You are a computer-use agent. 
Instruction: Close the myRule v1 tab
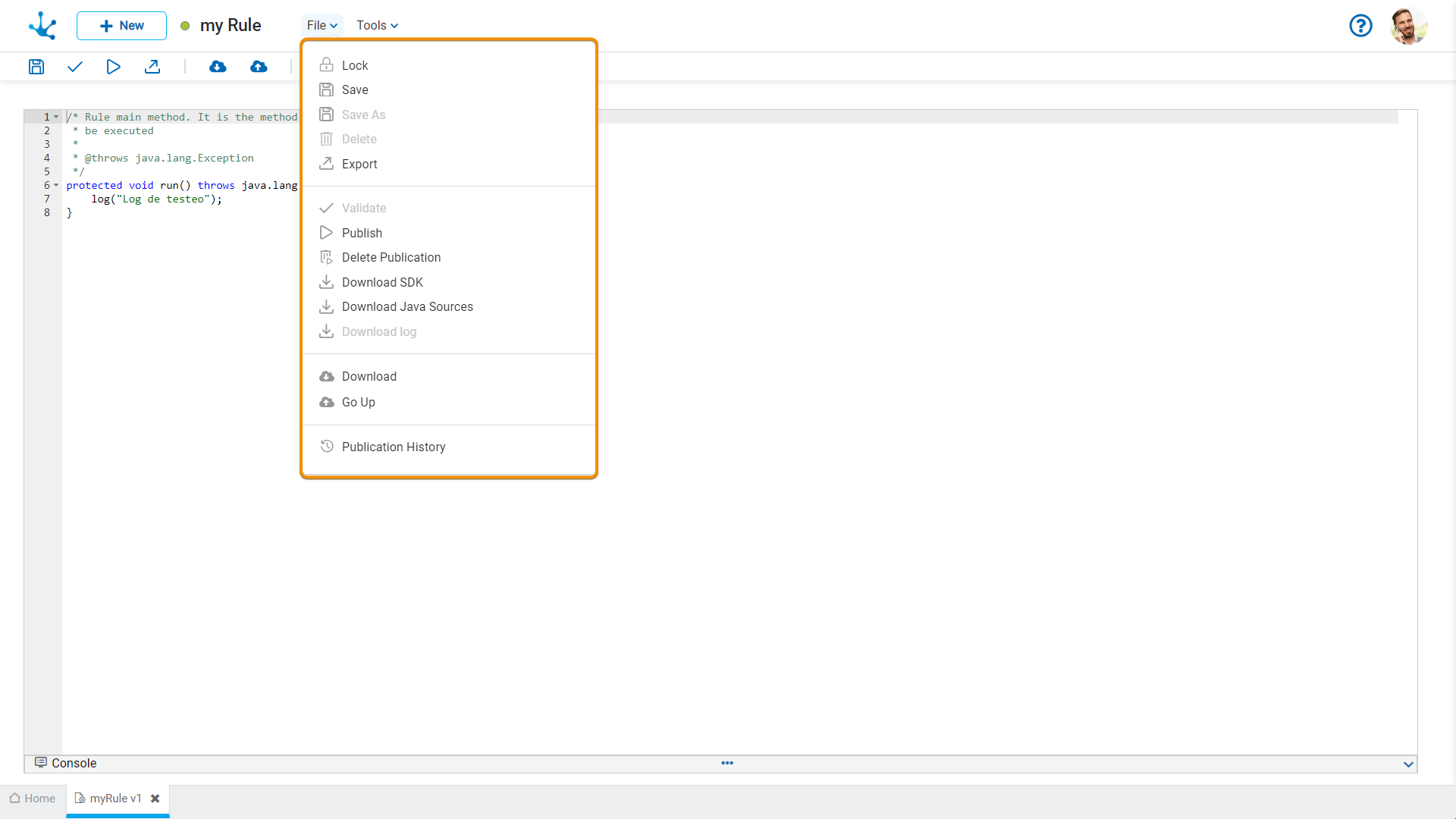pos(155,799)
